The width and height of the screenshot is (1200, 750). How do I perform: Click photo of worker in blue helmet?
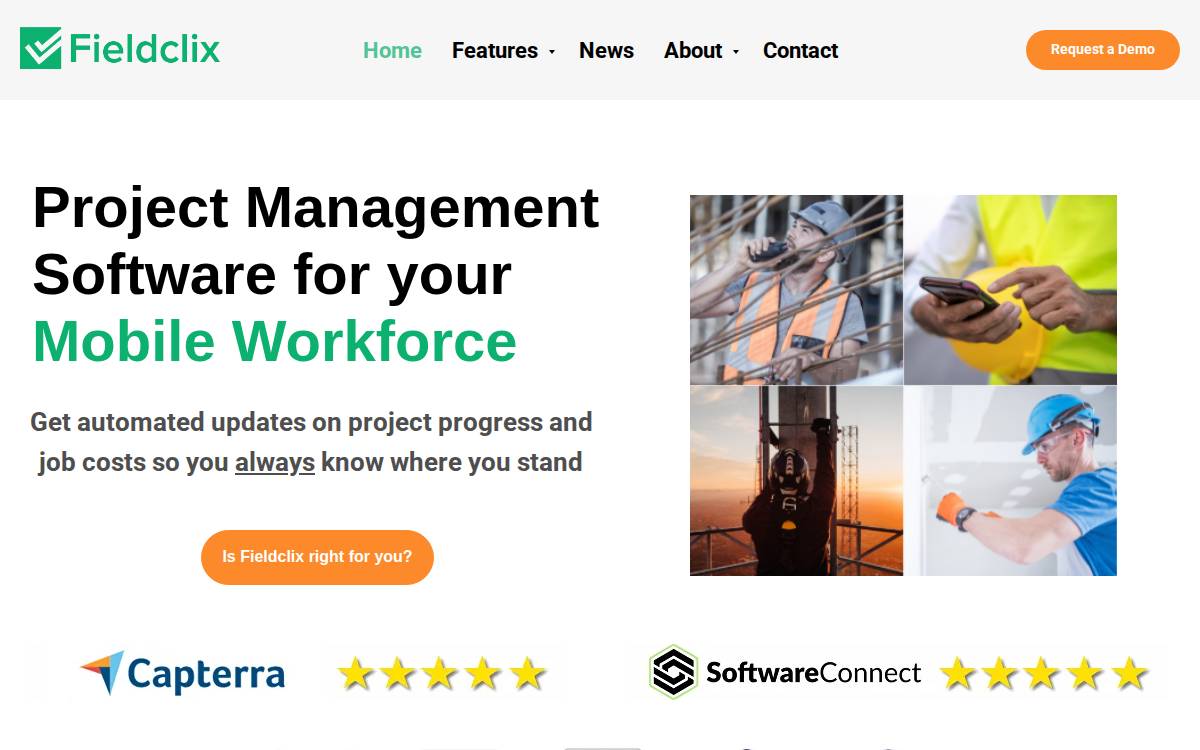(1011, 481)
